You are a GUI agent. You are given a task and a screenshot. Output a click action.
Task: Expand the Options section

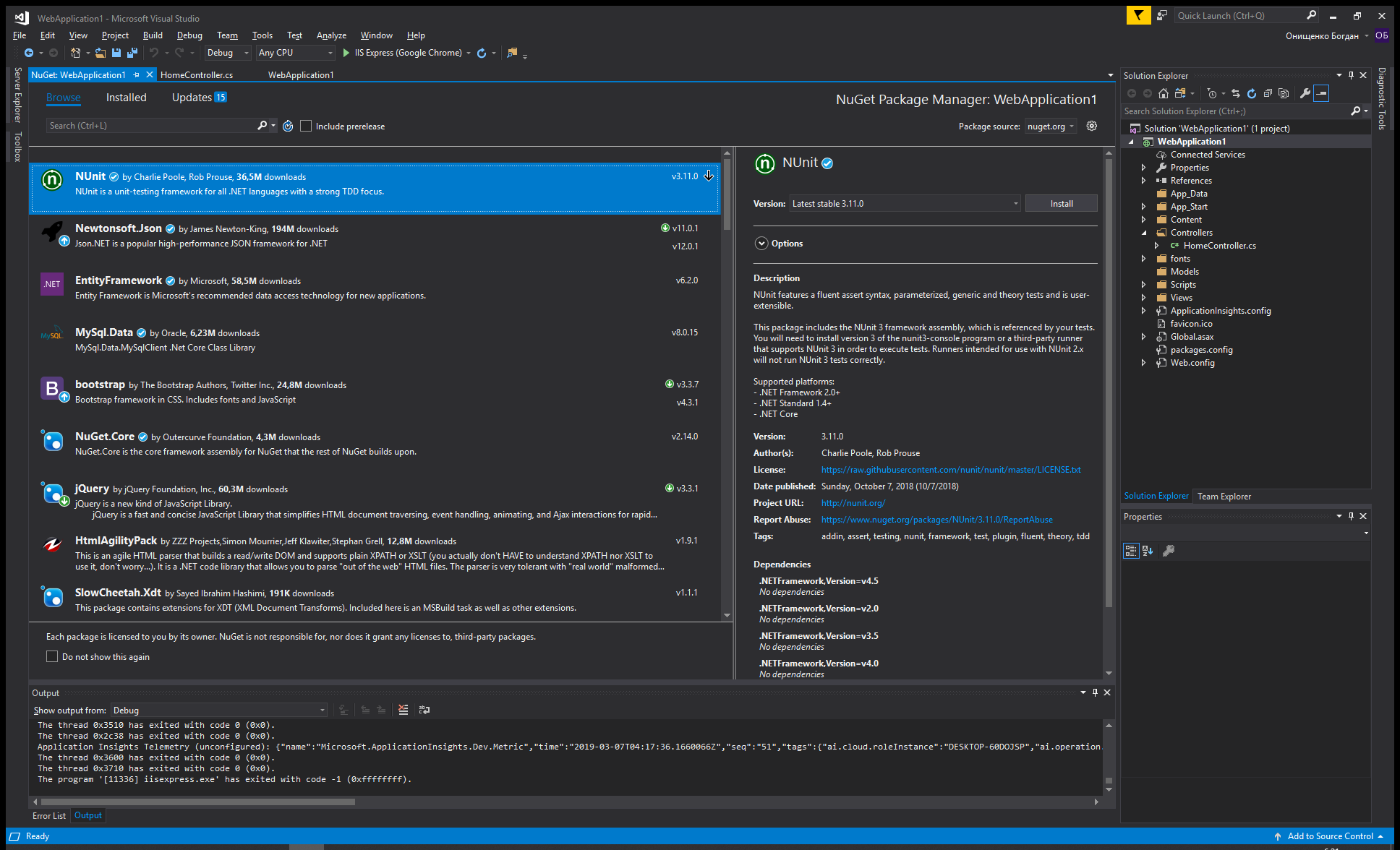coord(761,244)
